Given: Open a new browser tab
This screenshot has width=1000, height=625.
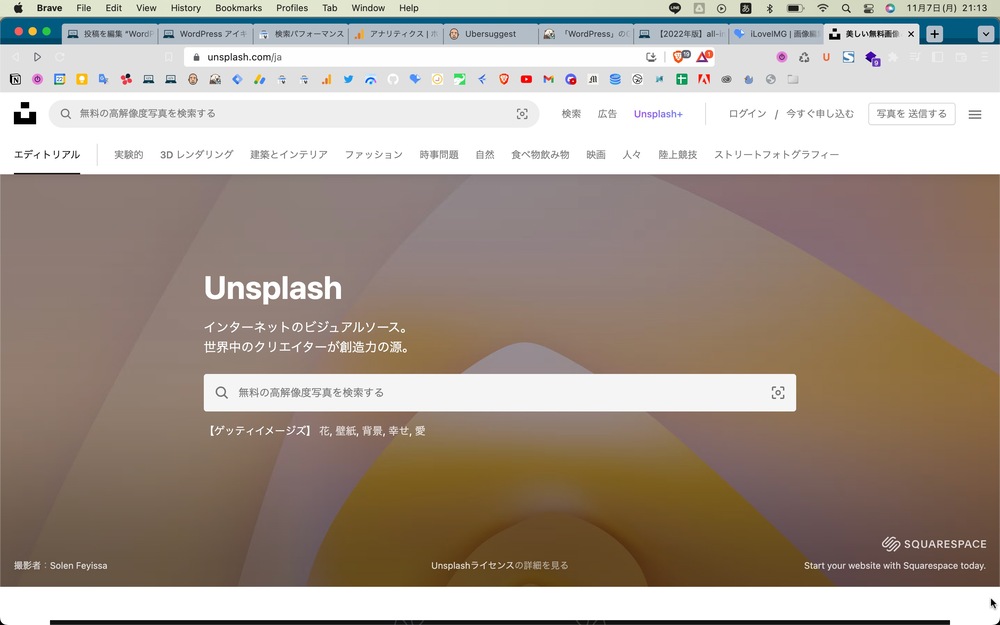Looking at the screenshot, I should pos(934,34).
